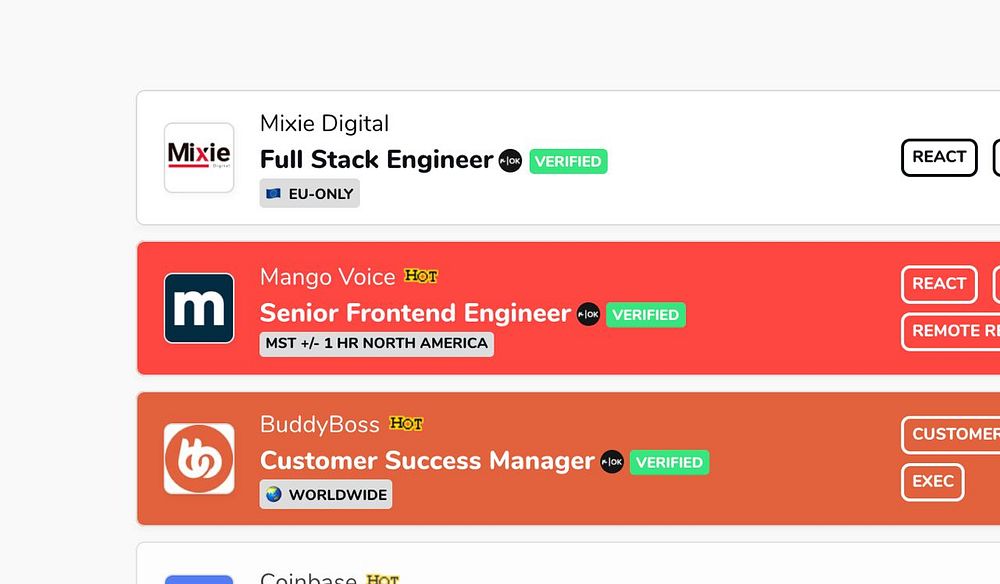
Task: Click the OK badge beside Senior Frontend Engineer
Action: click(588, 314)
